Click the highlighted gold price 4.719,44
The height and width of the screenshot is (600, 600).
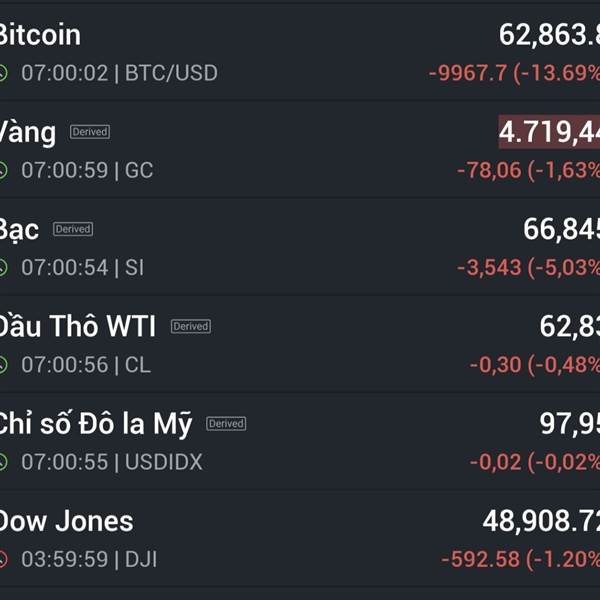tap(549, 132)
